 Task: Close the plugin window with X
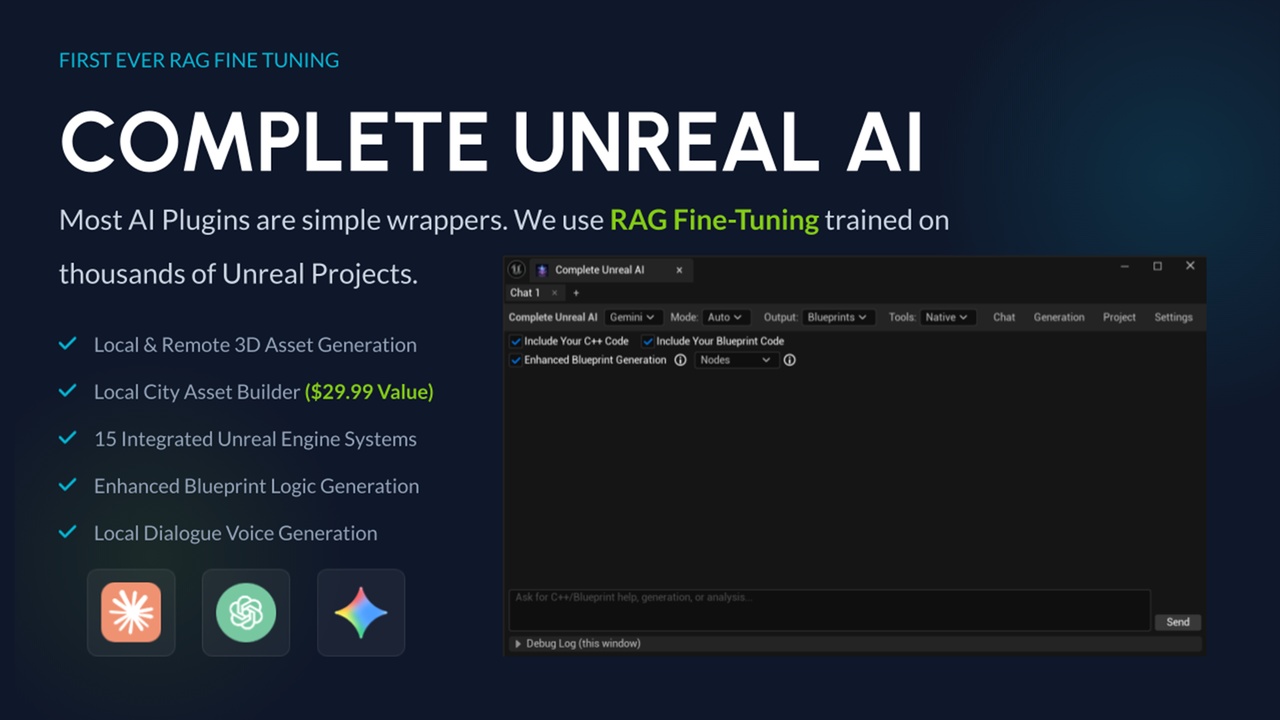(x=1190, y=266)
